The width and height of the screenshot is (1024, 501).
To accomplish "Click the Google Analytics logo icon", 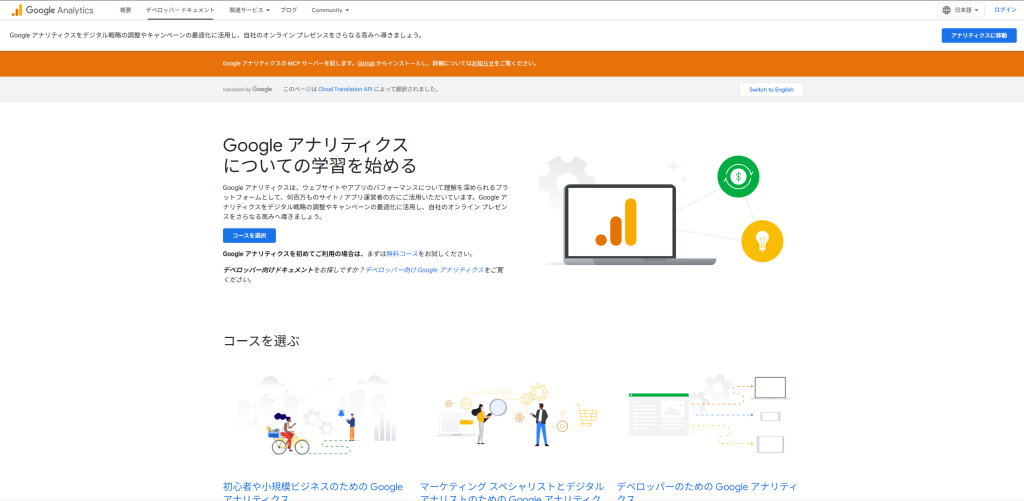I will coord(16,10).
